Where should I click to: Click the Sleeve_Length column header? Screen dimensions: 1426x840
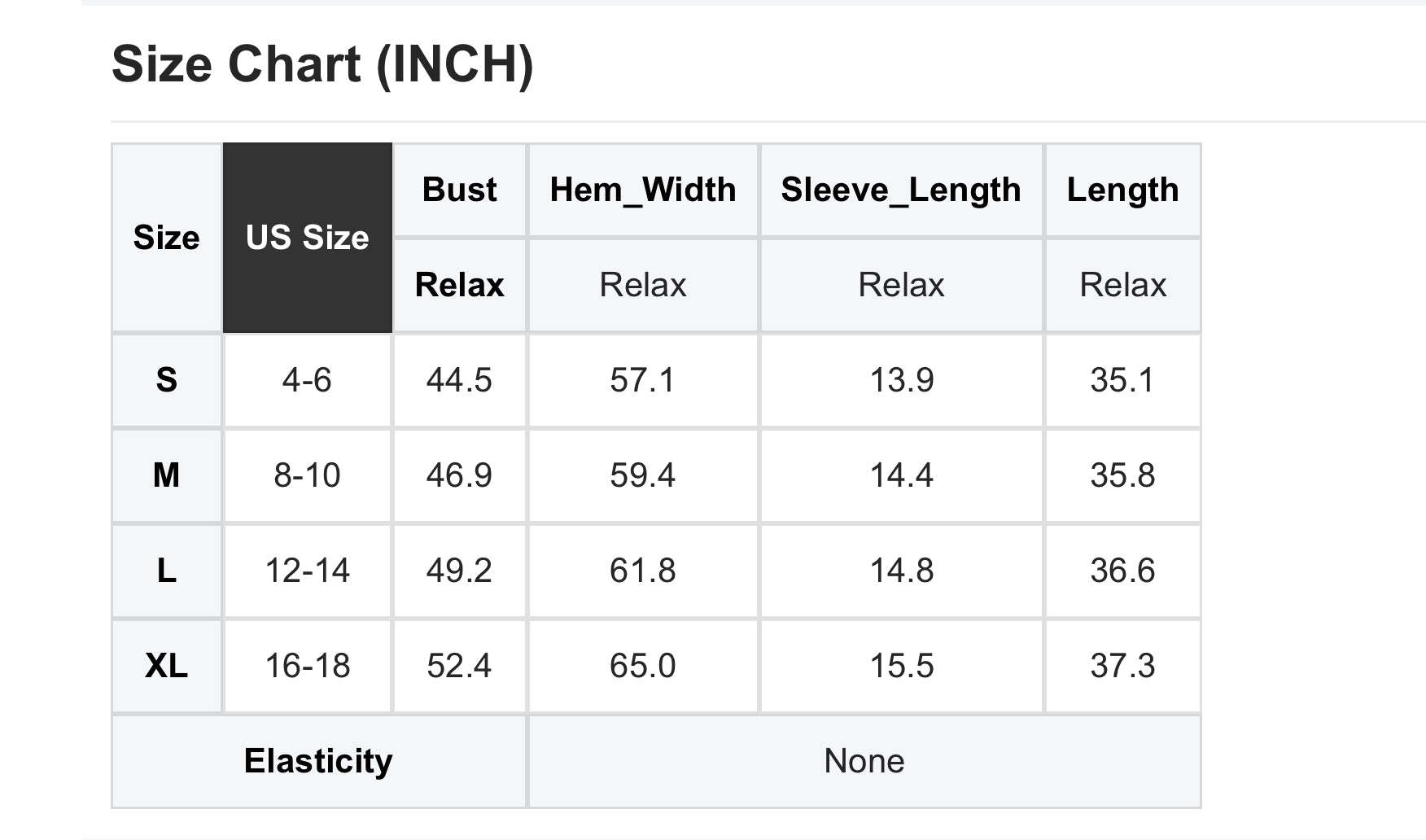[901, 190]
